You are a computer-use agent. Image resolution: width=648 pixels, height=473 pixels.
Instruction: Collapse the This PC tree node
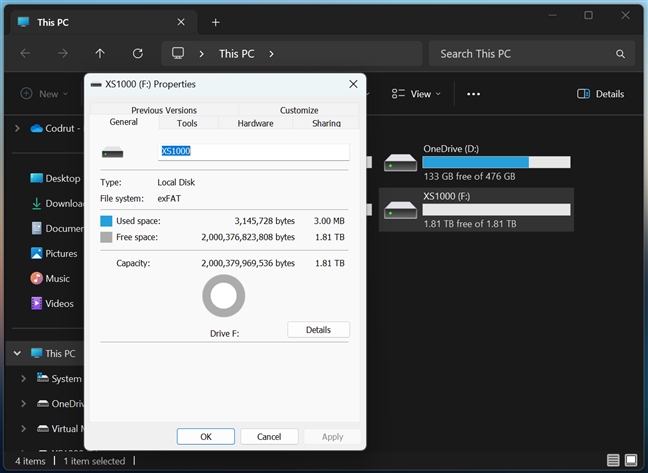pyautogui.click(x=17, y=353)
